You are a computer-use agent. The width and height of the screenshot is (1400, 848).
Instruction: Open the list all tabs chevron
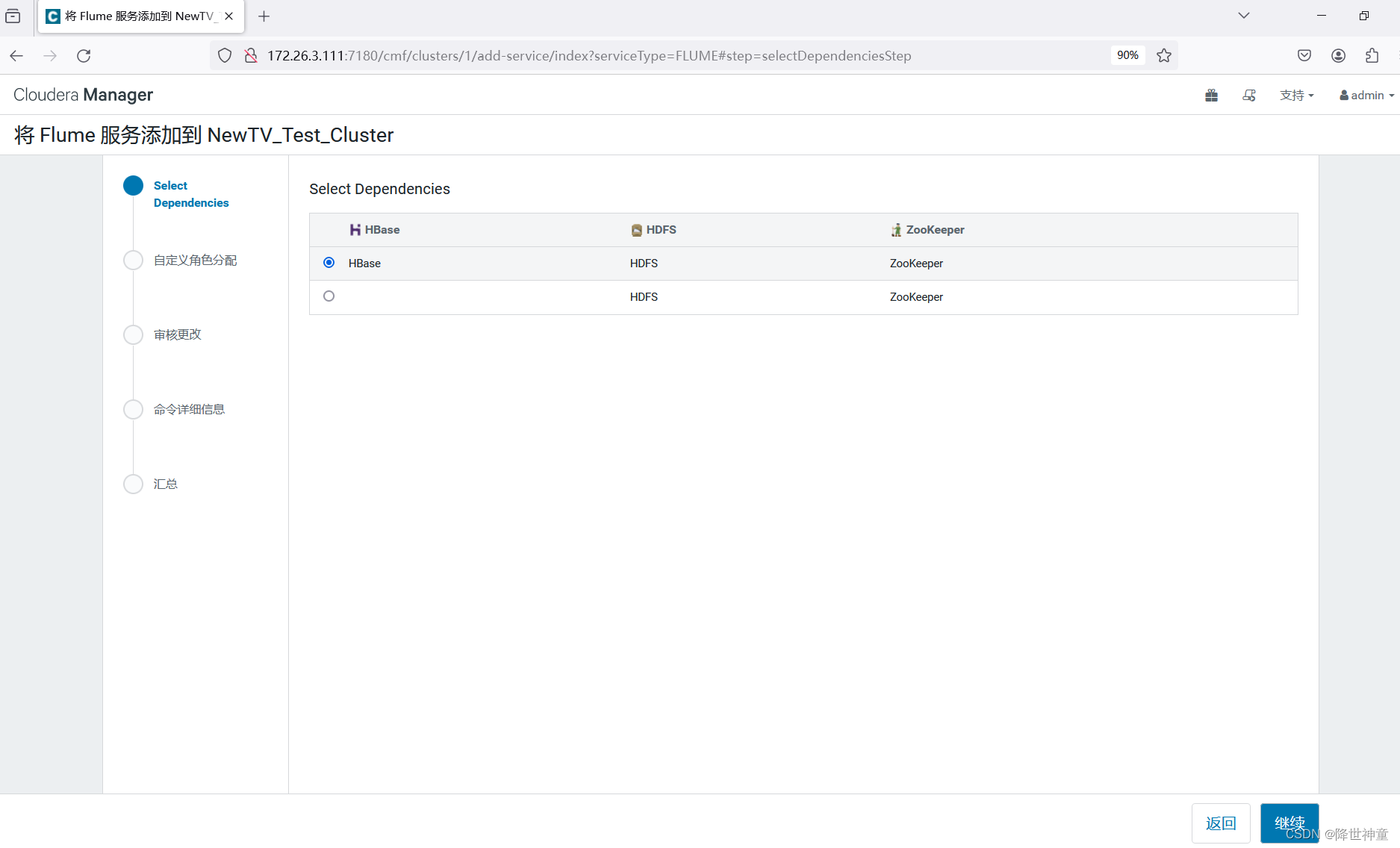pos(1244,16)
